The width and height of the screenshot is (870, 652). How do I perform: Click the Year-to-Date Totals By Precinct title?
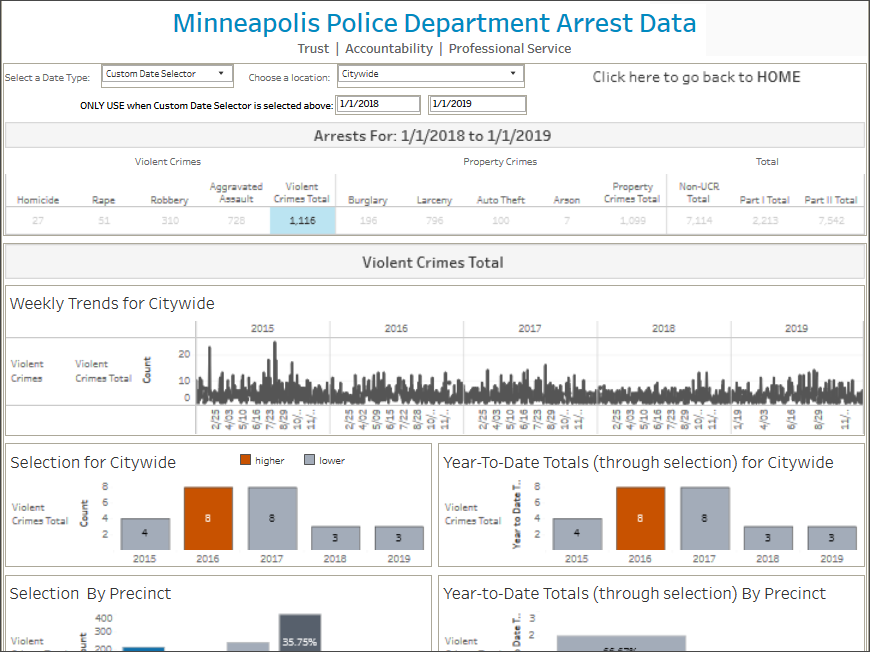(x=635, y=594)
